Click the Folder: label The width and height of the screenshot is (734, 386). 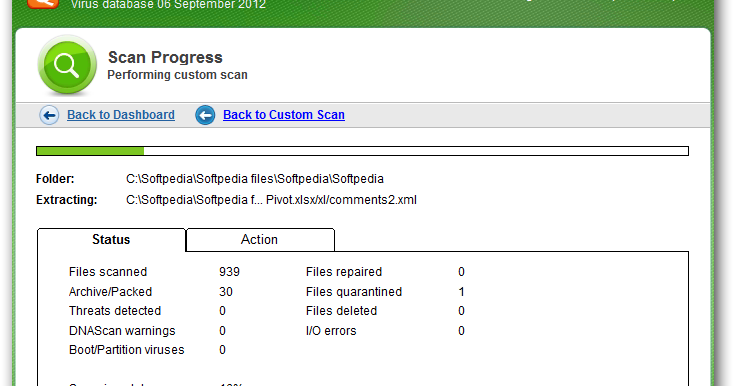click(55, 179)
